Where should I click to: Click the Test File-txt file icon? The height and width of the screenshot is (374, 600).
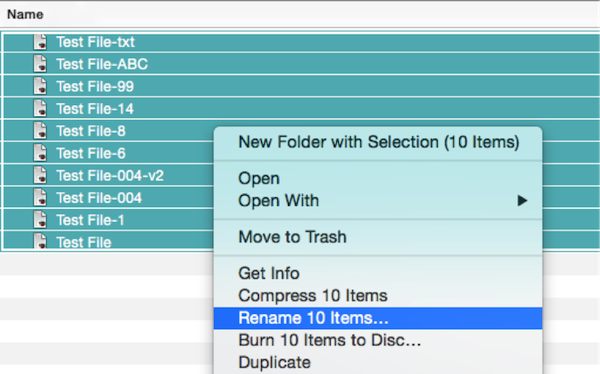(x=40, y=42)
